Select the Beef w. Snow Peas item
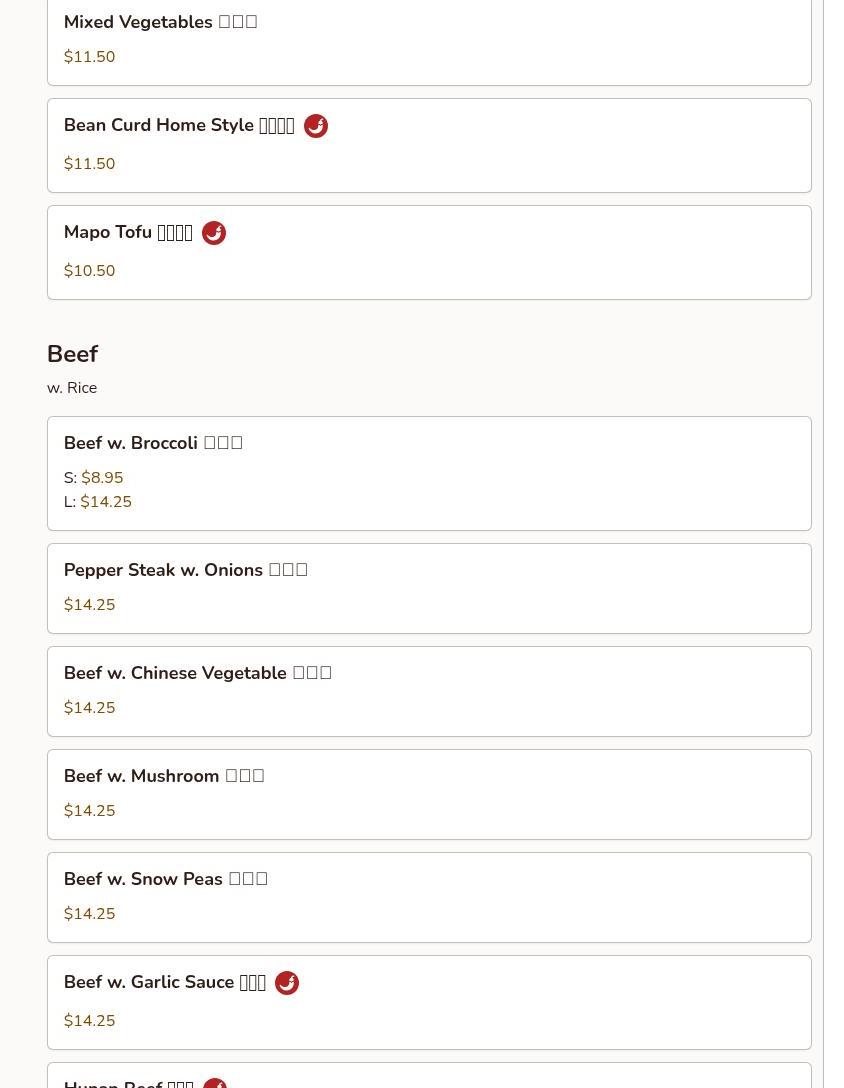 165,879
